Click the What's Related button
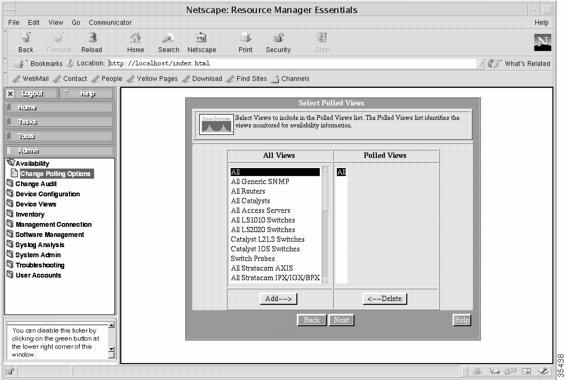566x380 pixels. [519, 64]
